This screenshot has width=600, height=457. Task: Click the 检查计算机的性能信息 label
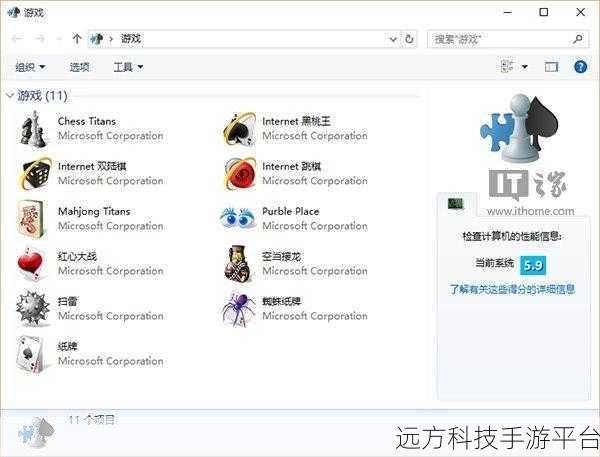pos(512,236)
